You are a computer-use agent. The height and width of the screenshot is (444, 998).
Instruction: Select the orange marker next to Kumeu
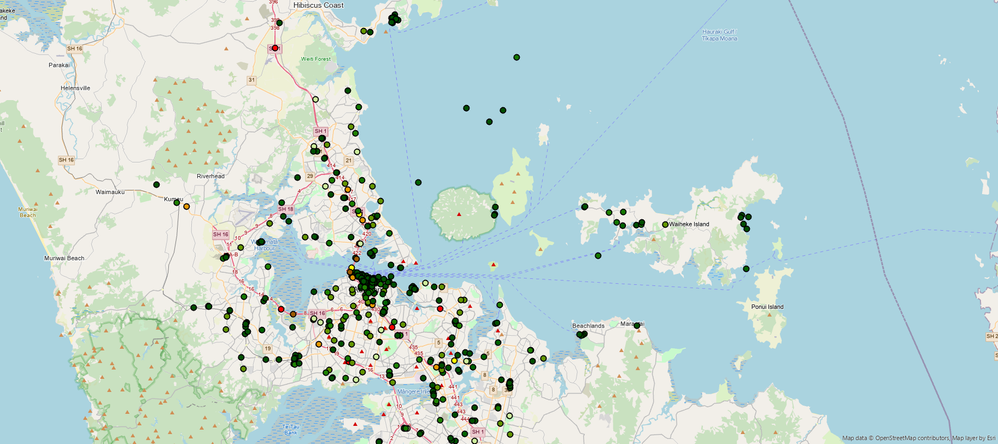pyautogui.click(x=186, y=206)
